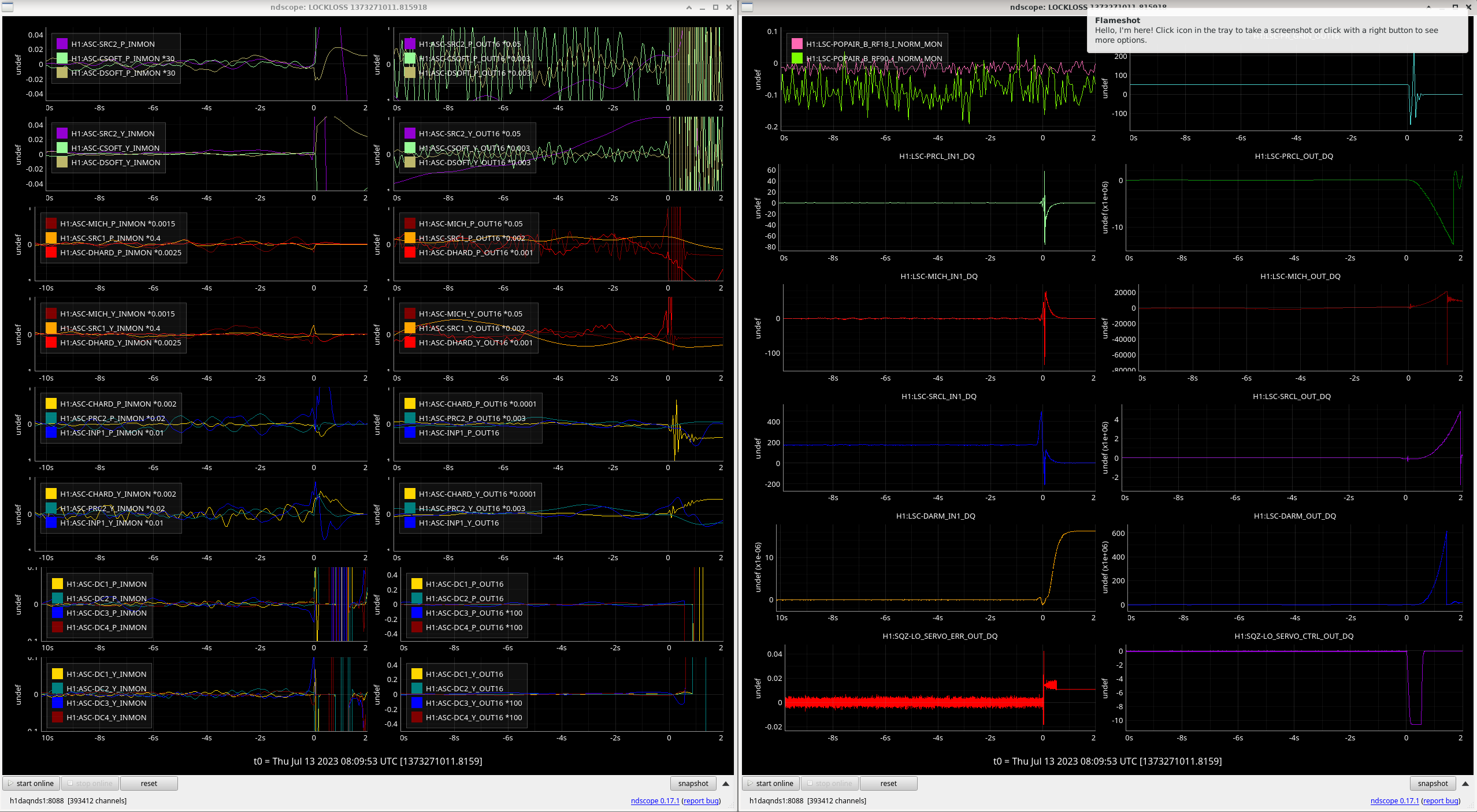Open report bug link in right window
Screen dimensions: 1477x812
(1441, 801)
